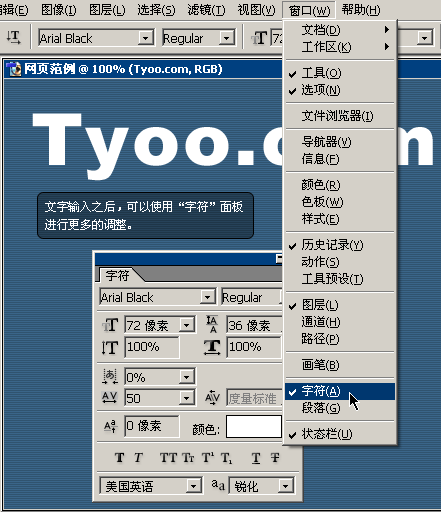Click the vertical scale 100% input field

coord(152,347)
